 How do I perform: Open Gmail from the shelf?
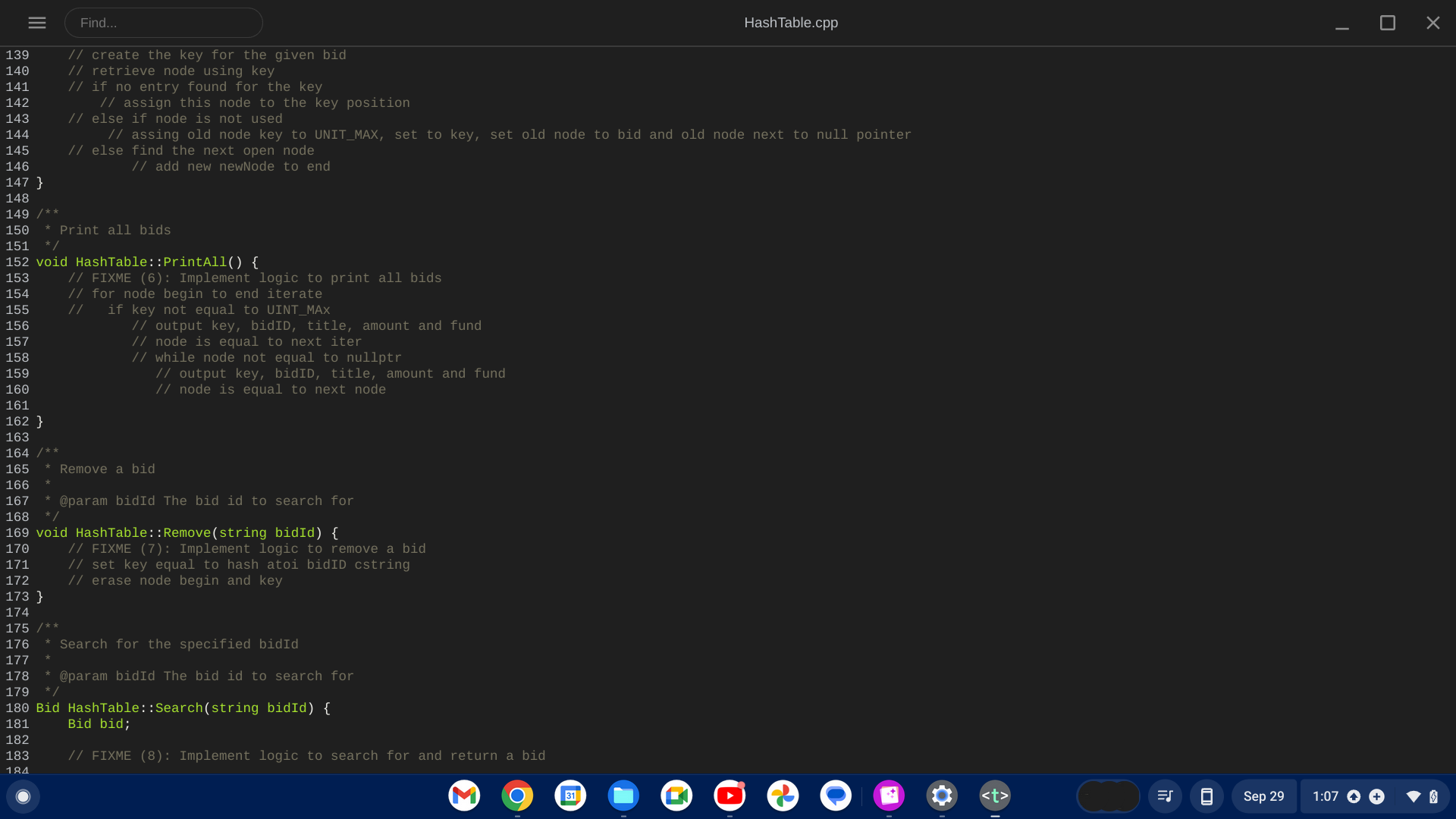click(464, 796)
